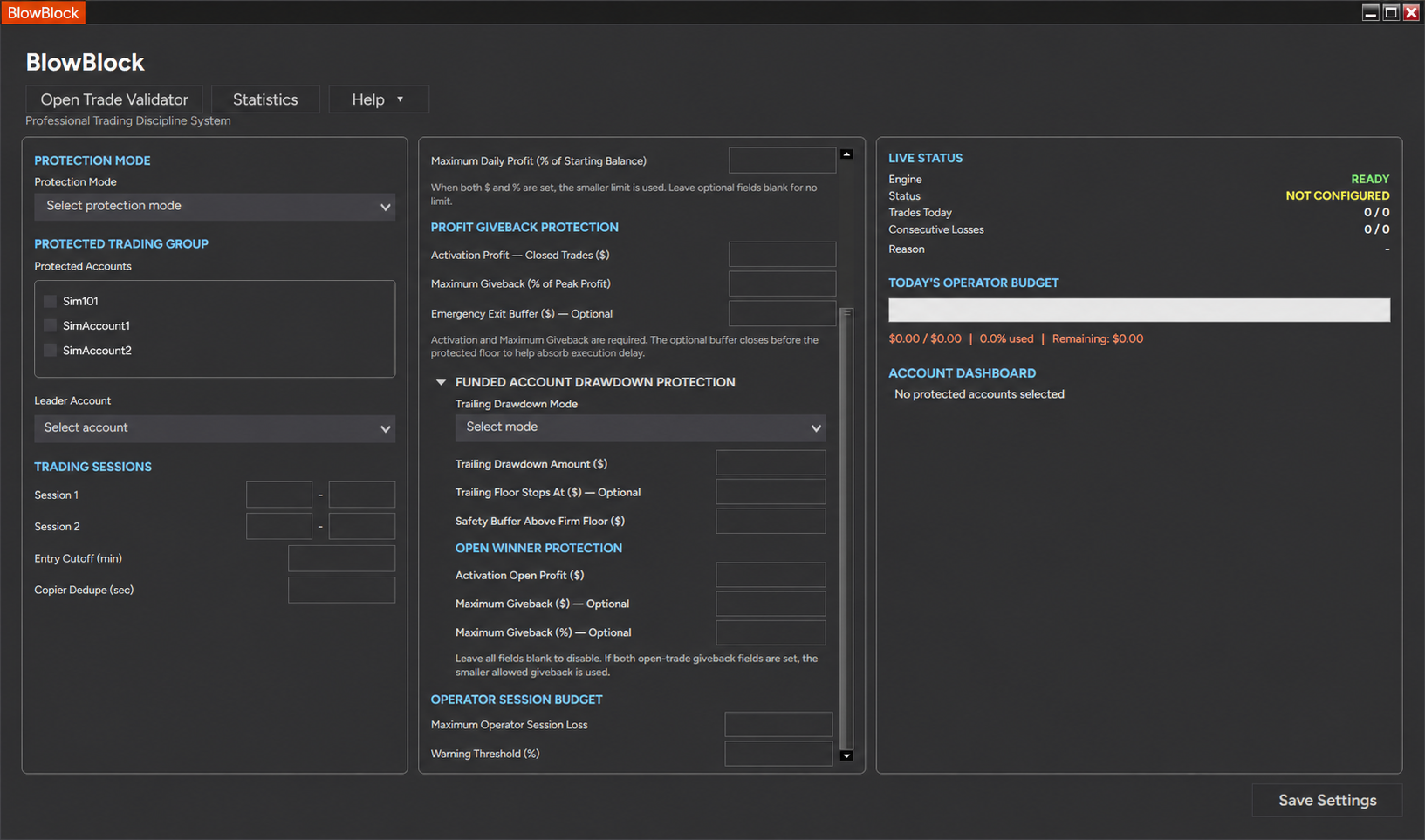
Task: Click the READY engine status value
Action: tap(1370, 179)
